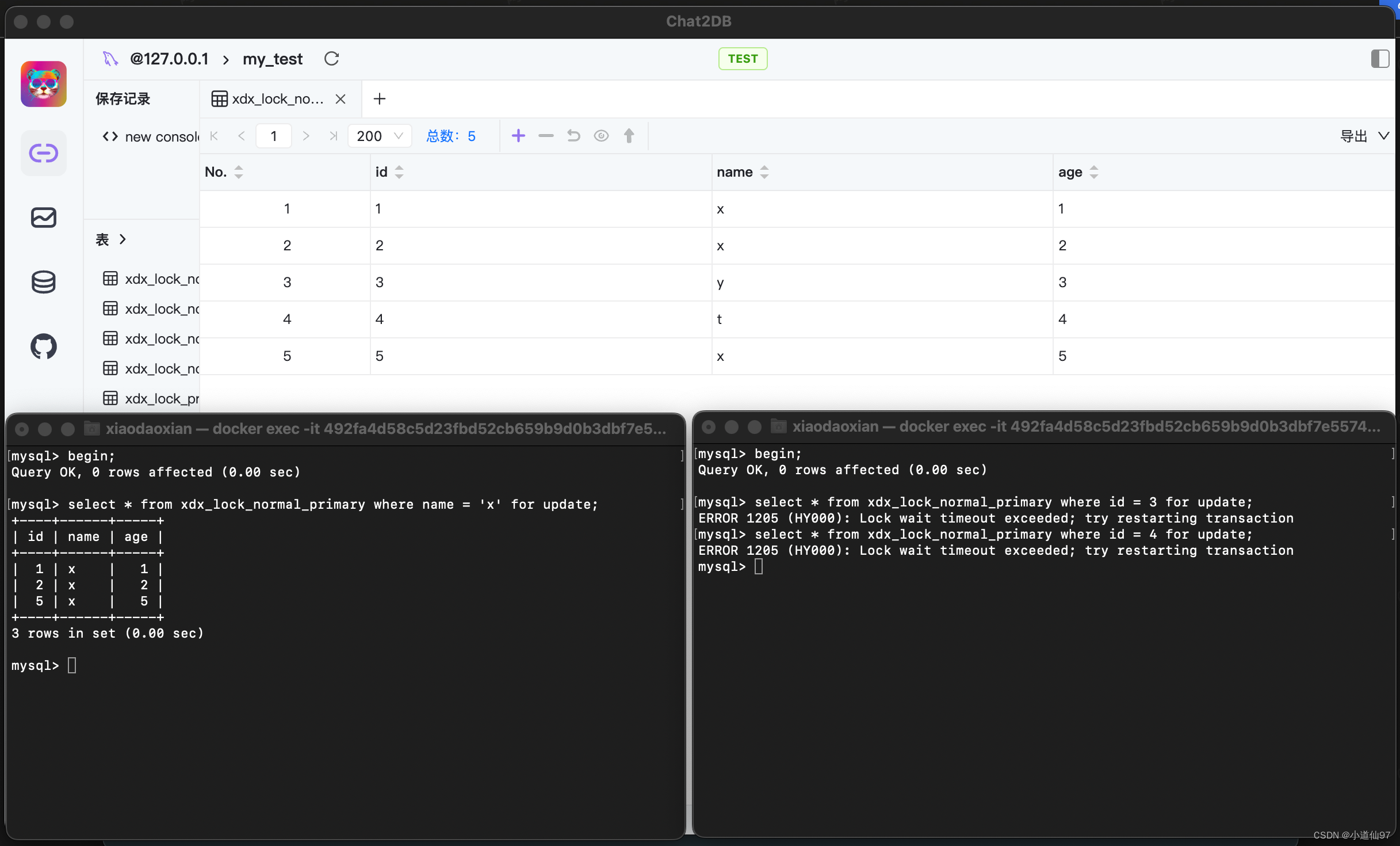Click folder icon in left terminal title bar
The height and width of the screenshot is (846, 1400).
92,428
